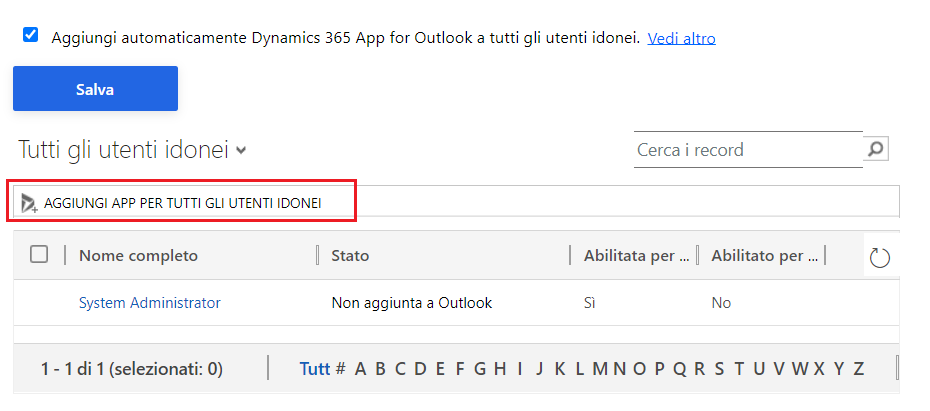Filter records by letter M

(x=600, y=369)
